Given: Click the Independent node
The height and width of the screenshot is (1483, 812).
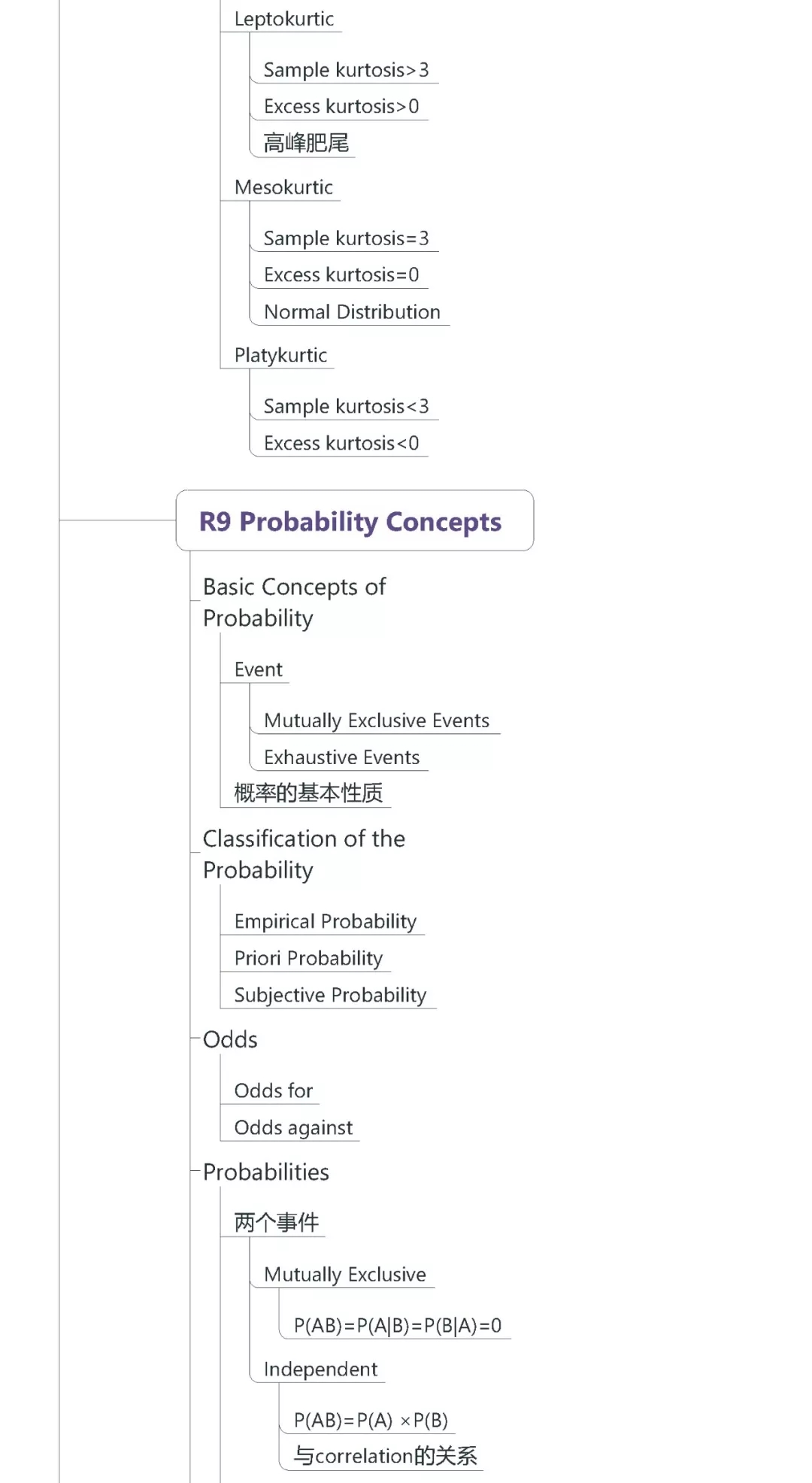Looking at the screenshot, I should tap(320, 1369).
